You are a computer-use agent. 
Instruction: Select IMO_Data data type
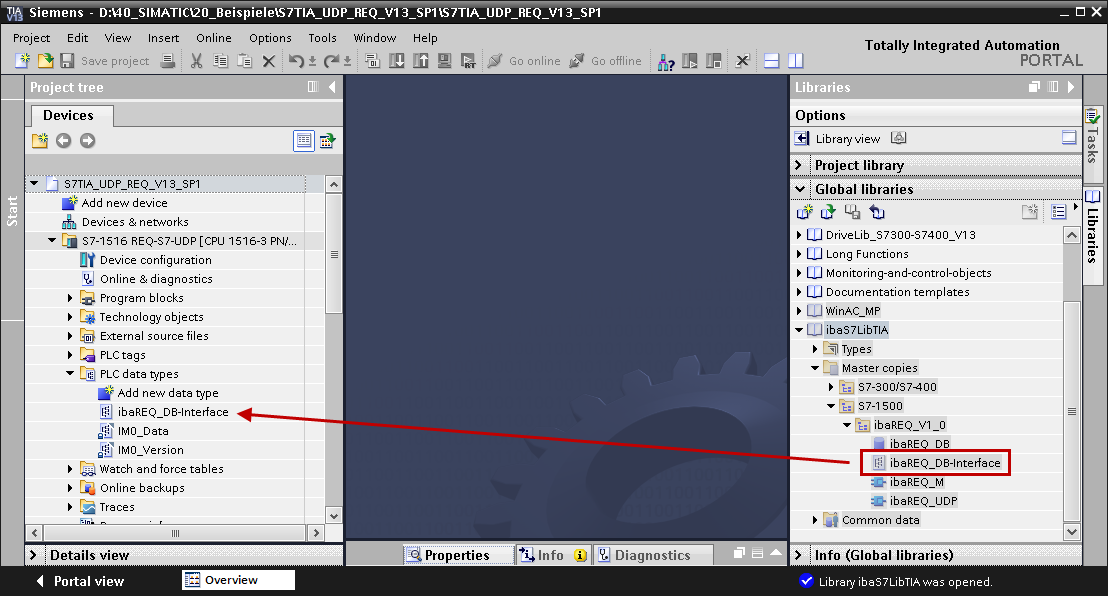click(143, 431)
